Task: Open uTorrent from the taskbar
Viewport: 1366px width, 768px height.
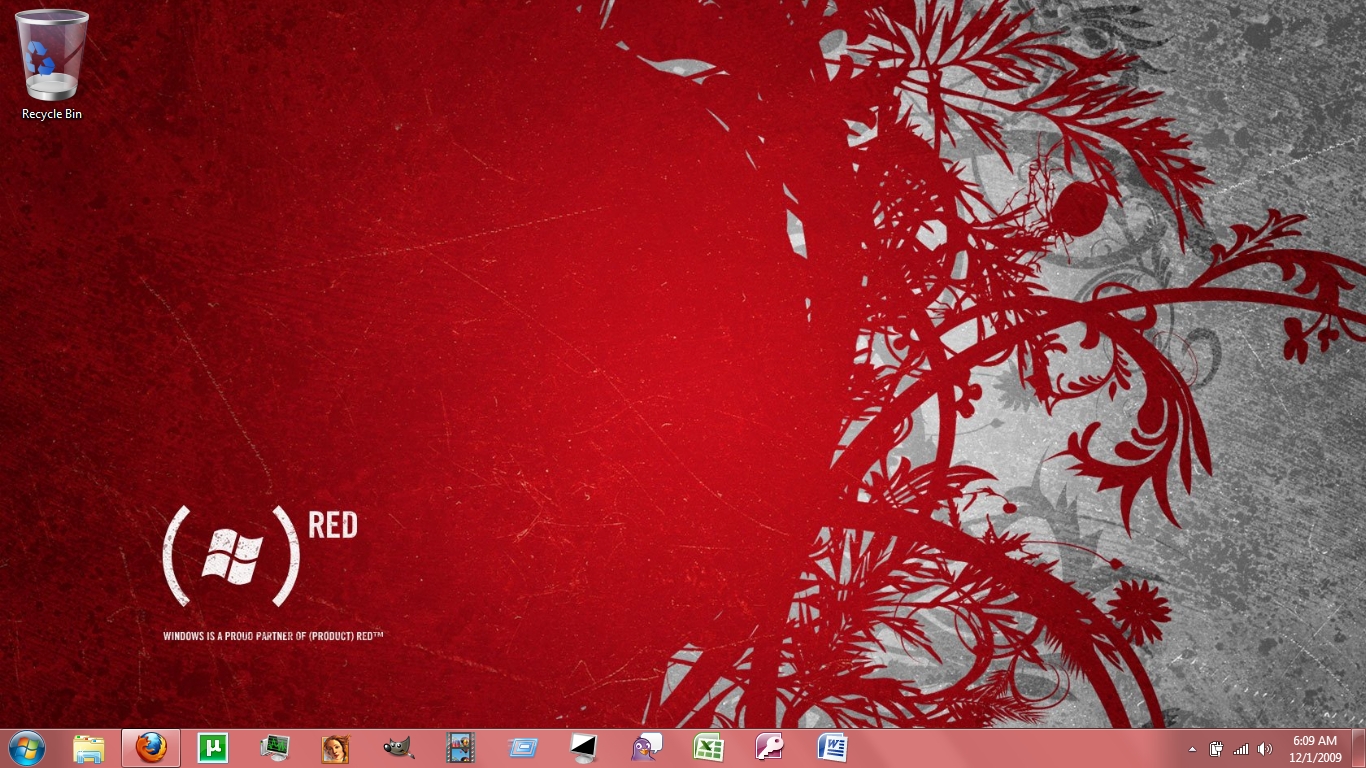Action: 213,748
